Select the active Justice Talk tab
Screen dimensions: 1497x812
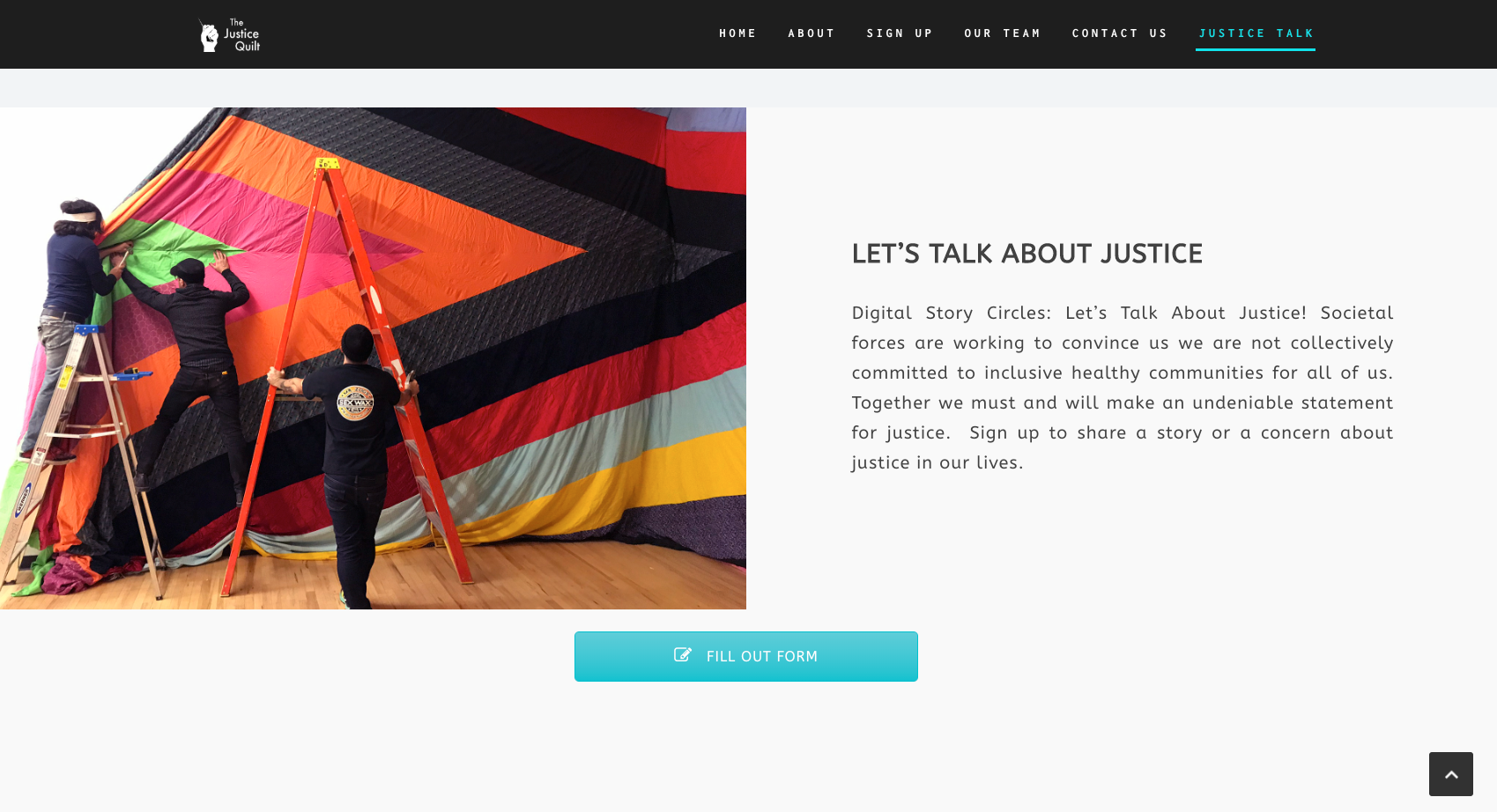pos(1256,33)
